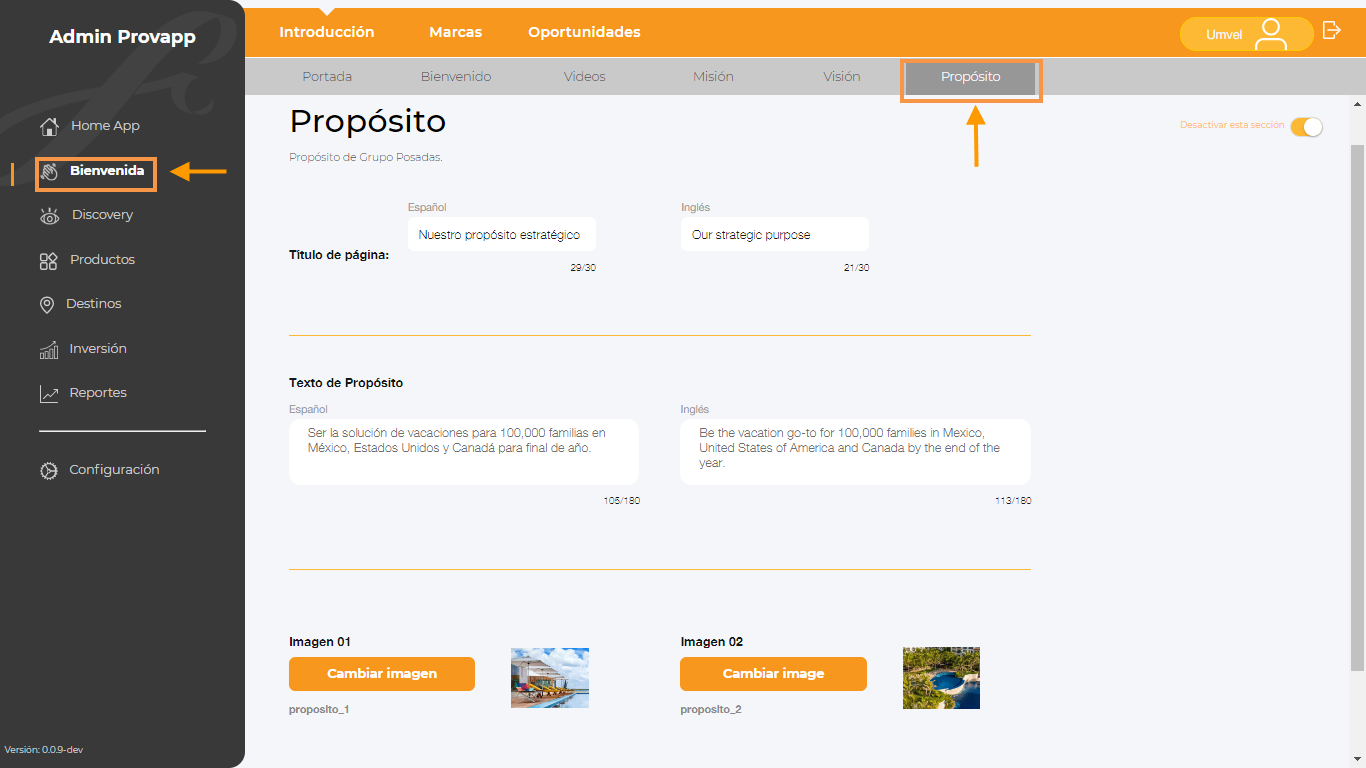Click the 'Imagen 01' label

pyautogui.click(x=320, y=642)
